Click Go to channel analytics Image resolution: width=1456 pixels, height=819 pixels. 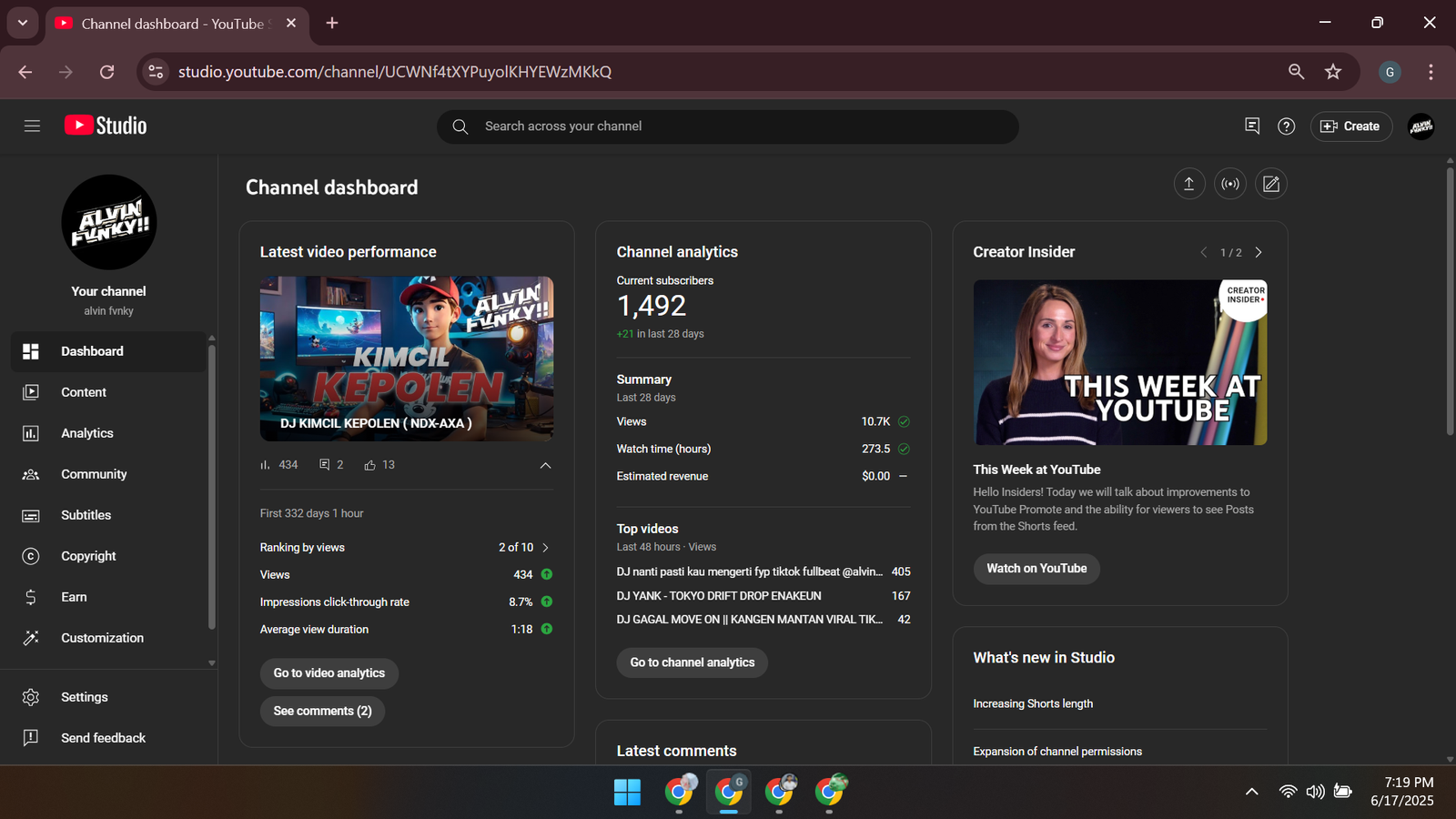tap(693, 662)
